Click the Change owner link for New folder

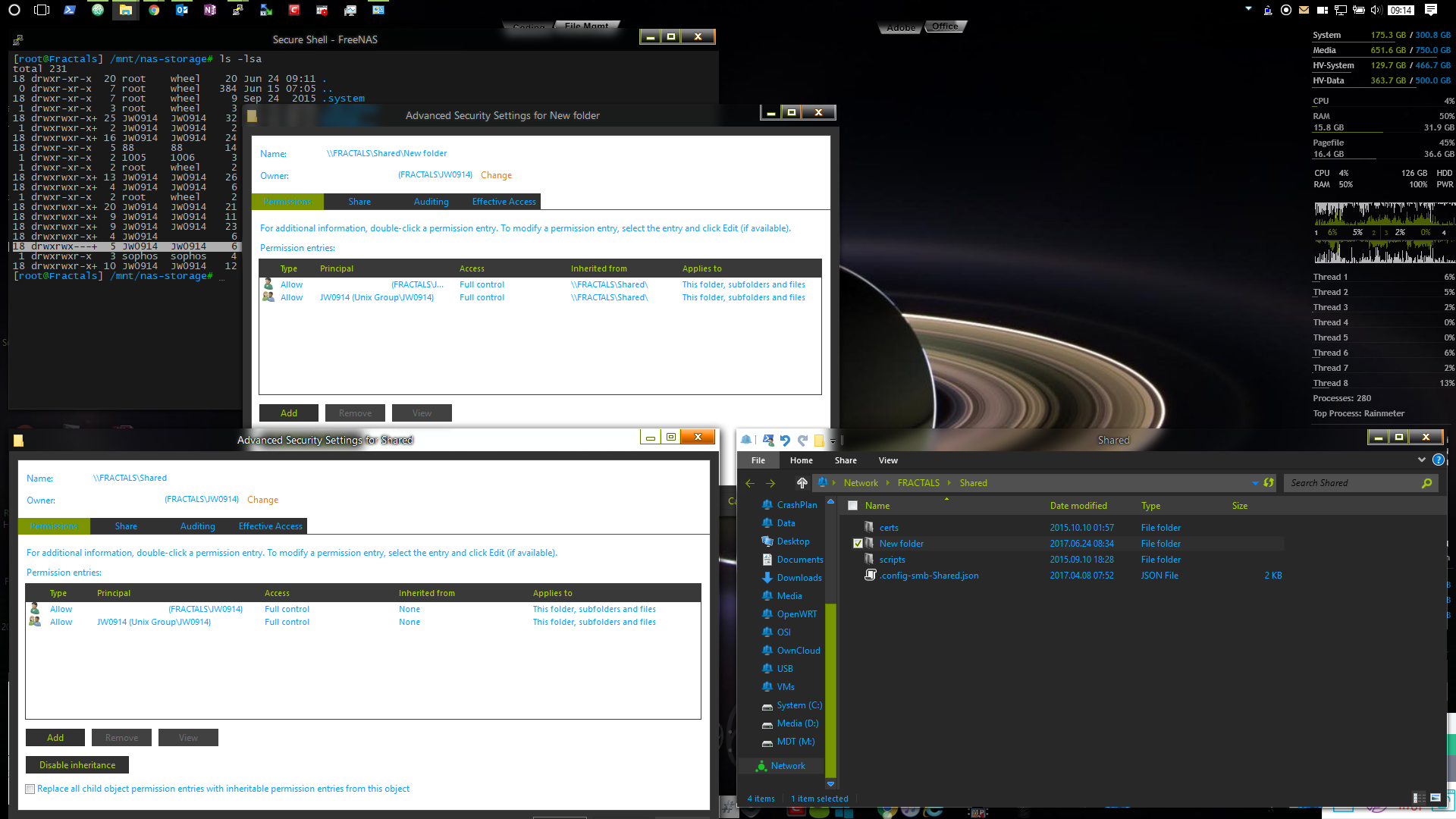[x=496, y=175]
